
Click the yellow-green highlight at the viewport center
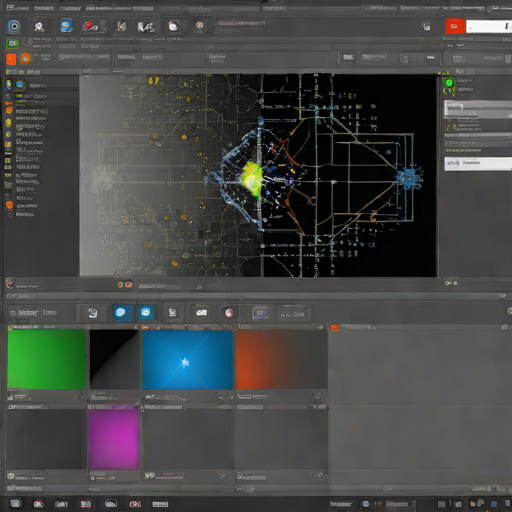(252, 179)
